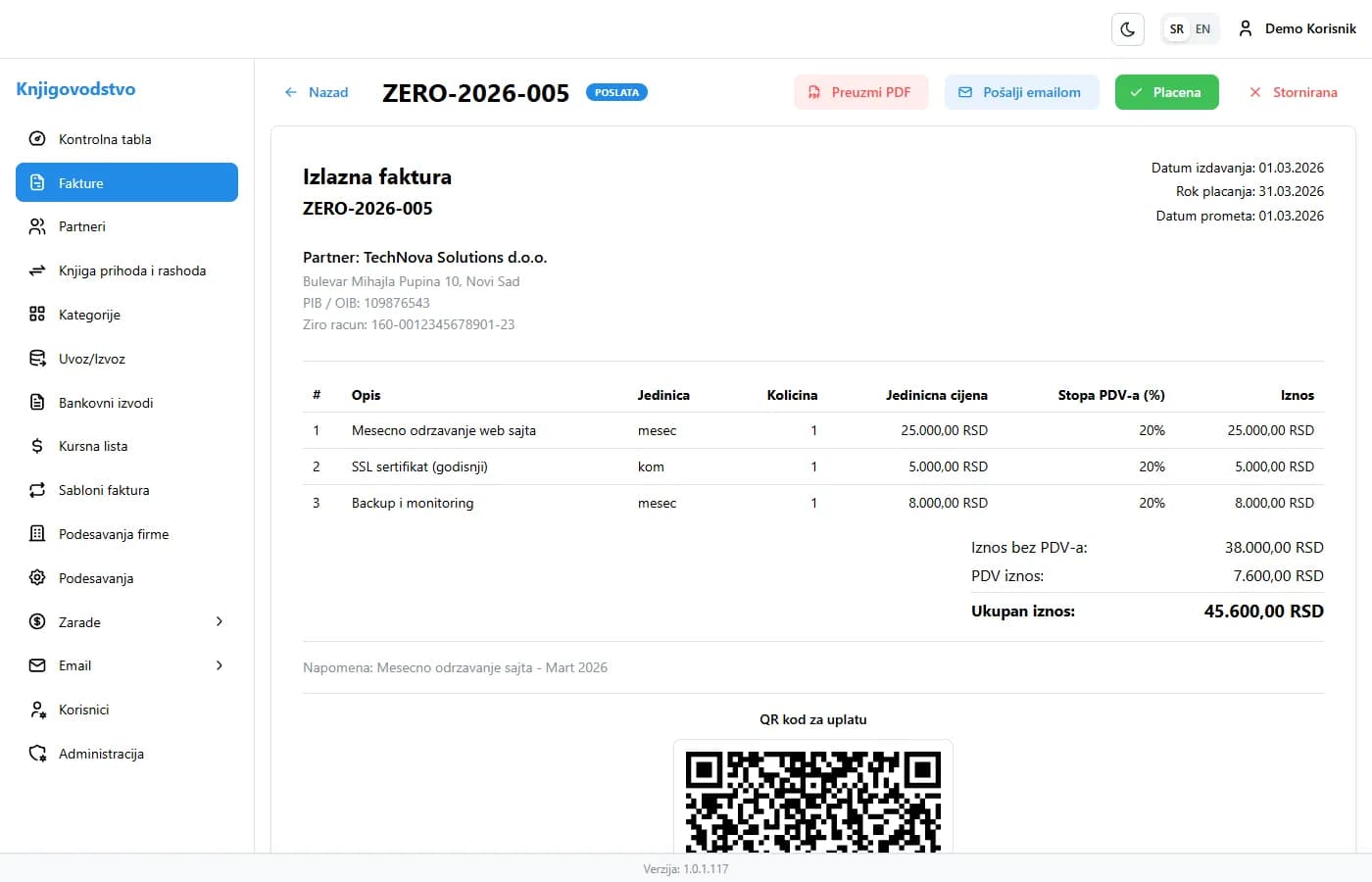Viewport: 1372px width, 882px height.
Task: Click the checkmark icon on Placena
Action: (1136, 92)
